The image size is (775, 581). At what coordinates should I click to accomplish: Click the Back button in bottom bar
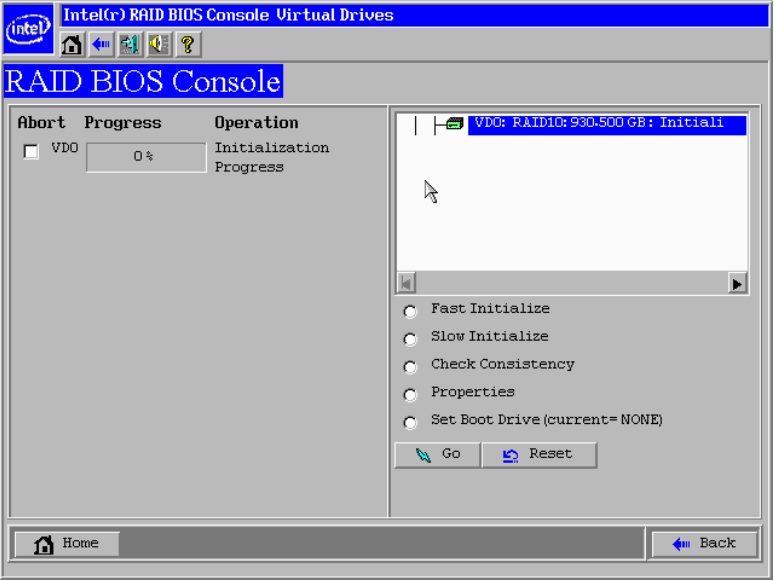[704, 544]
